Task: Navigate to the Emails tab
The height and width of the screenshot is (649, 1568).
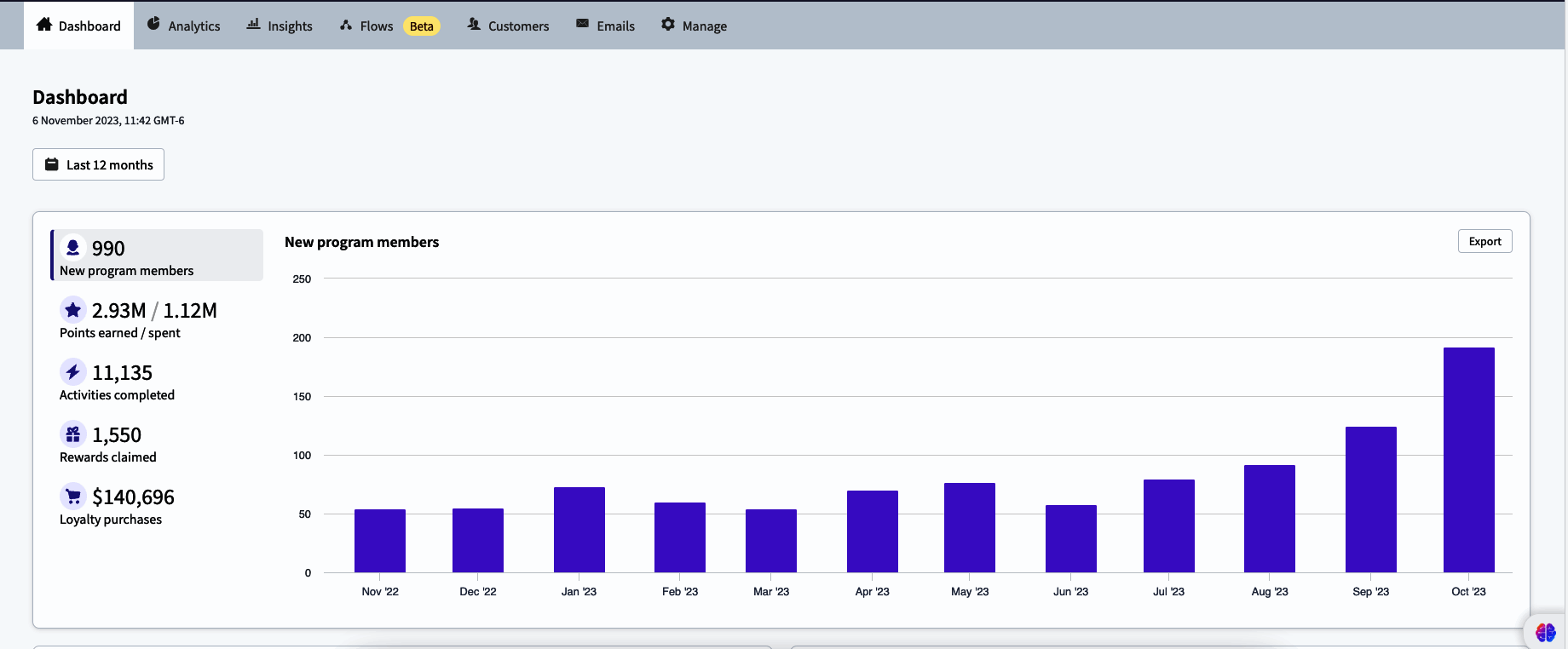Action: pos(605,26)
